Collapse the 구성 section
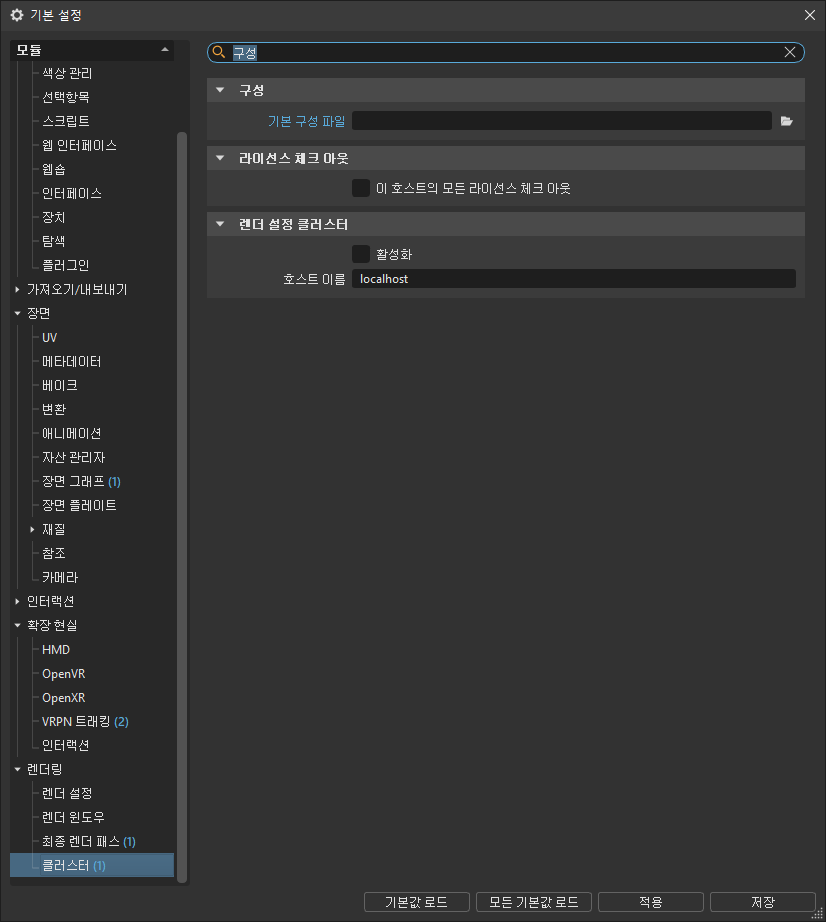Screen dimensions: 826x922 [219, 89]
